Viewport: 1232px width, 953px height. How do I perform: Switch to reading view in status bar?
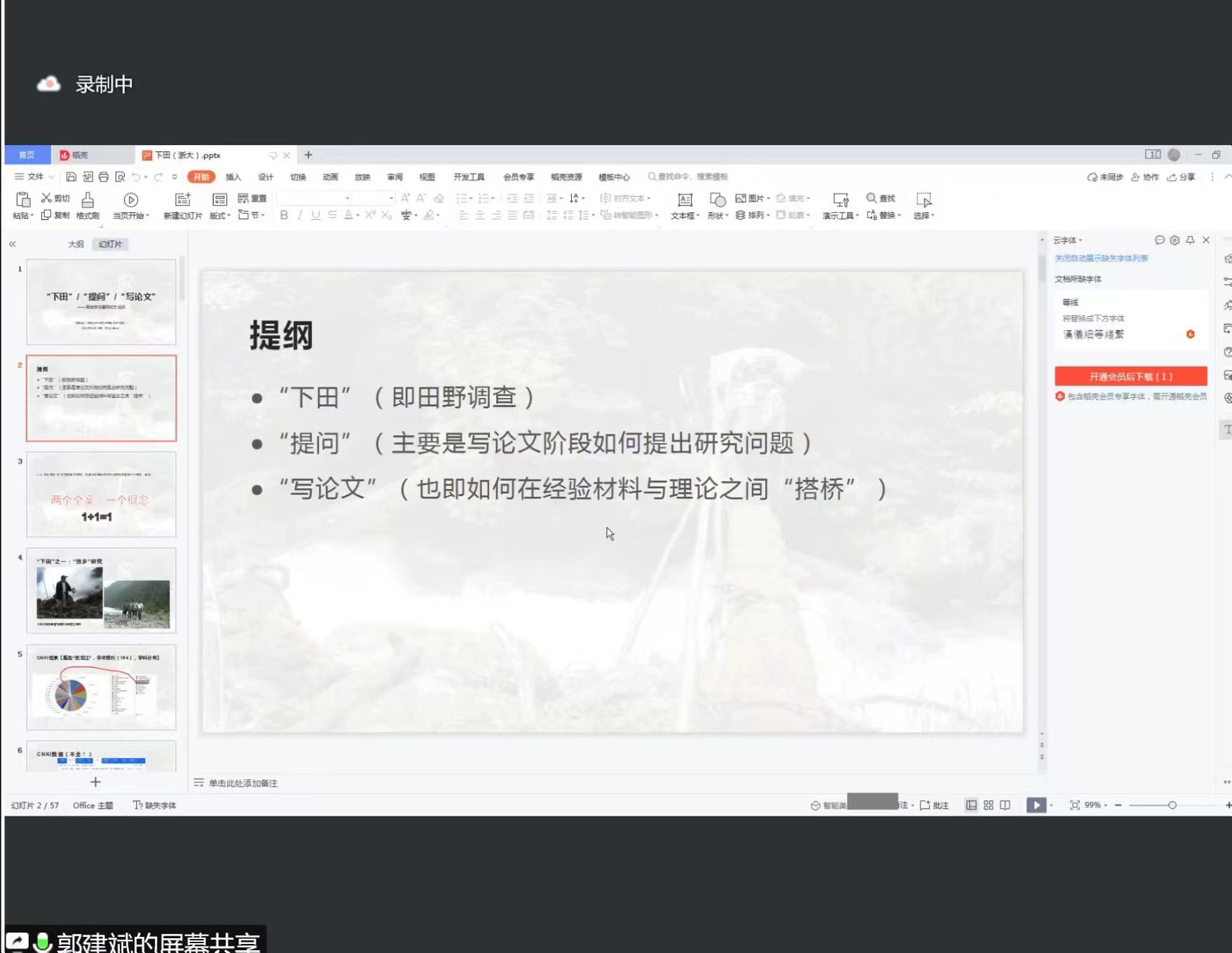[x=1005, y=805]
